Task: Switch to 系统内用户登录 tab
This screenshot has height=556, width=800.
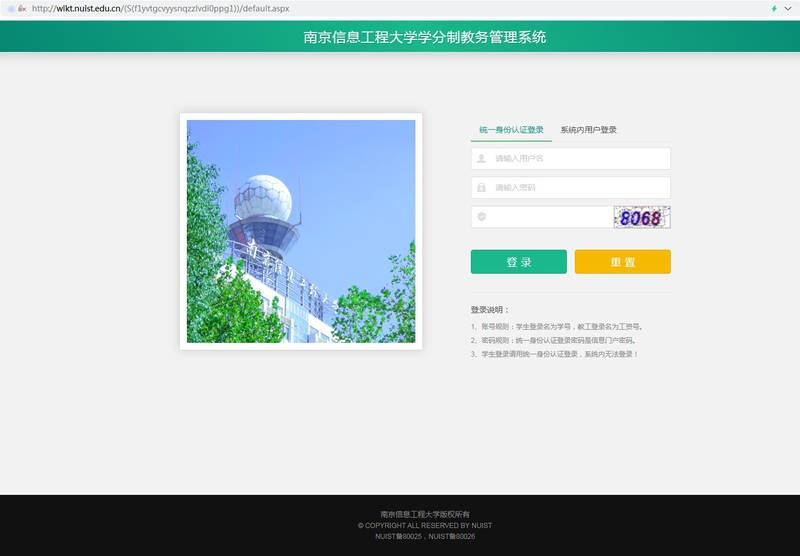Action: click(x=588, y=130)
